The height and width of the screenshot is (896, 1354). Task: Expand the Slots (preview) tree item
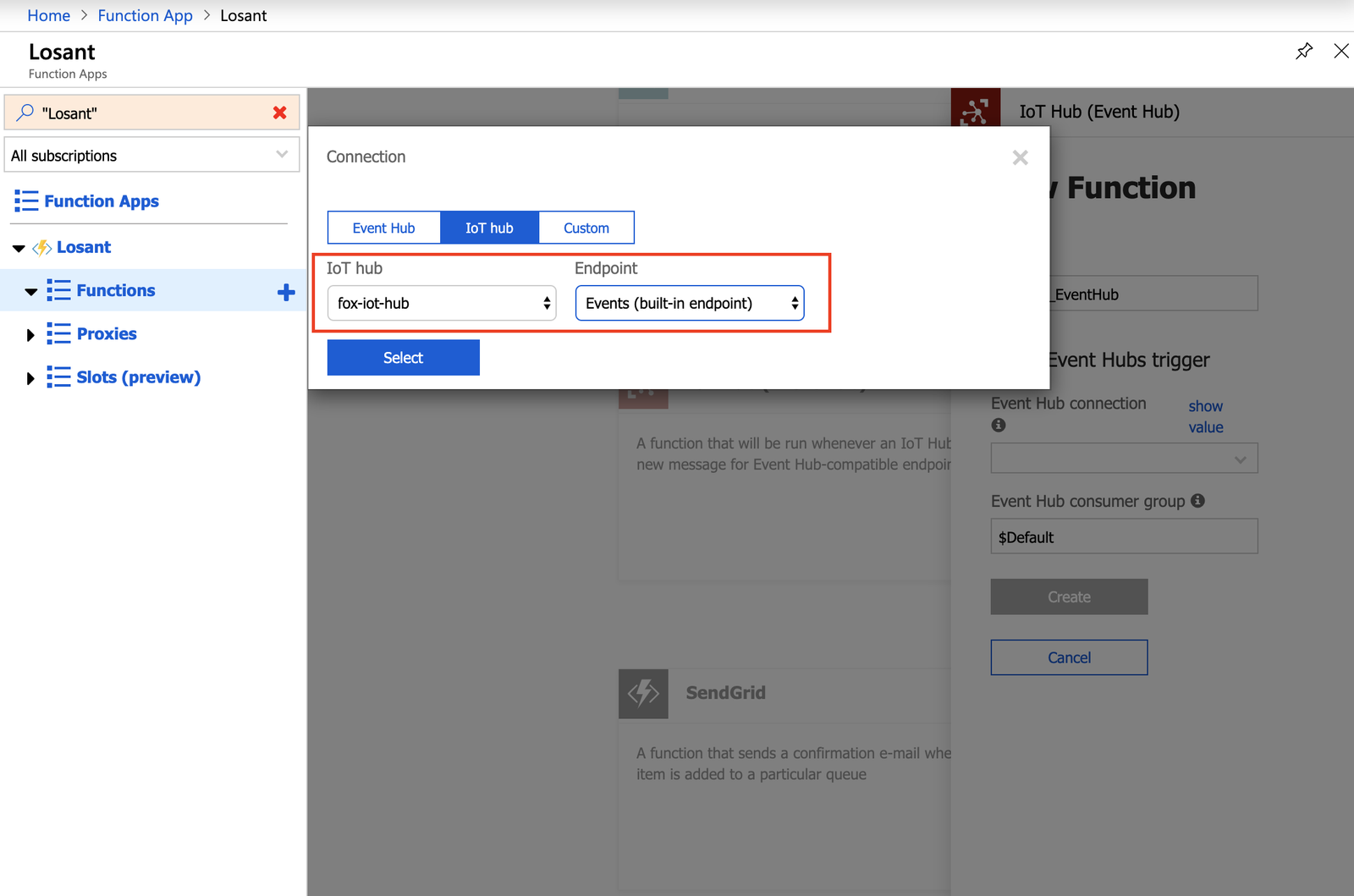(x=30, y=377)
